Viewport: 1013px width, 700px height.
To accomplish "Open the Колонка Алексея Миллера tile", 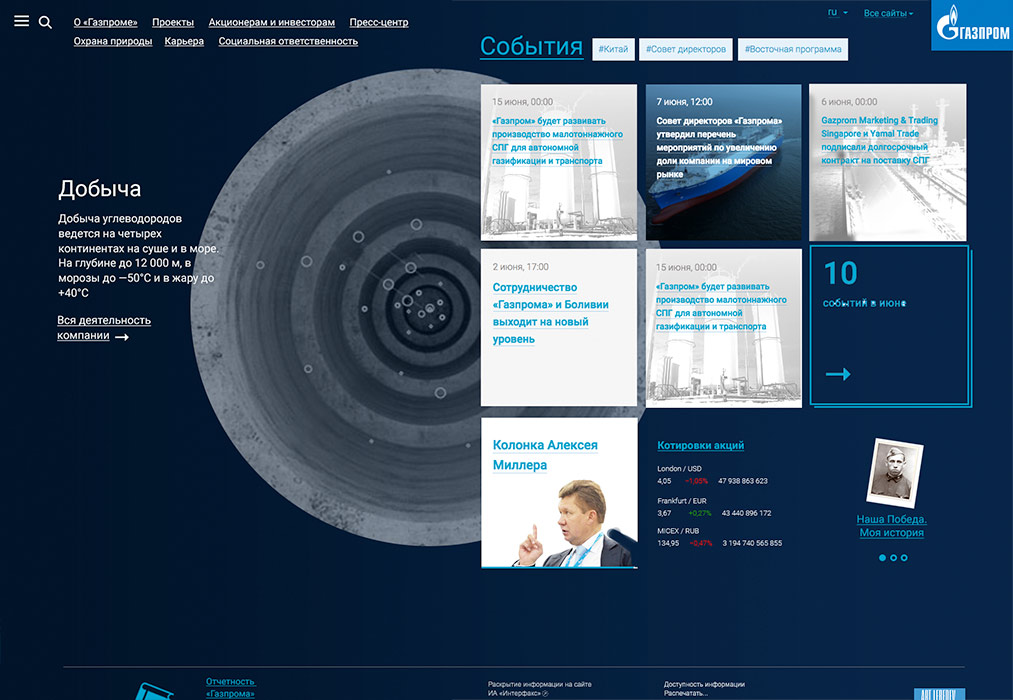I will (x=559, y=492).
